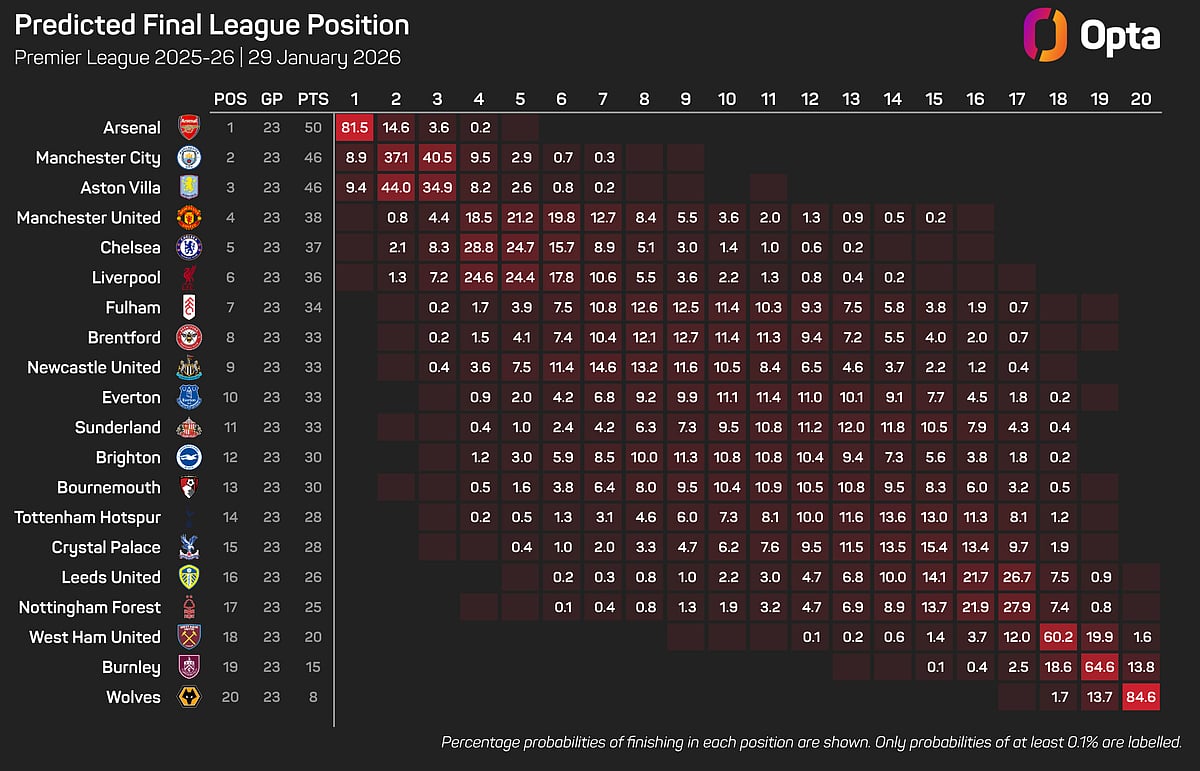This screenshot has height=771, width=1200.
Task: Click Wolves' 84.6 twentieth-place cell
Action: click(x=1140, y=697)
